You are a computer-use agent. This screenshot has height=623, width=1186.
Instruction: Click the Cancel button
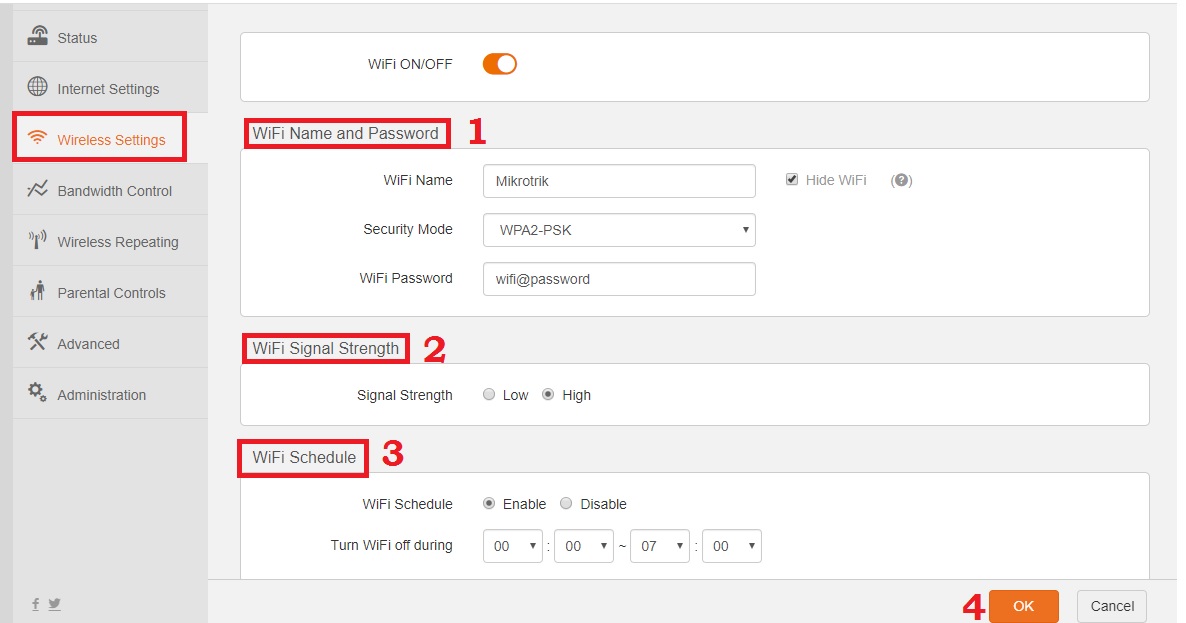1112,606
